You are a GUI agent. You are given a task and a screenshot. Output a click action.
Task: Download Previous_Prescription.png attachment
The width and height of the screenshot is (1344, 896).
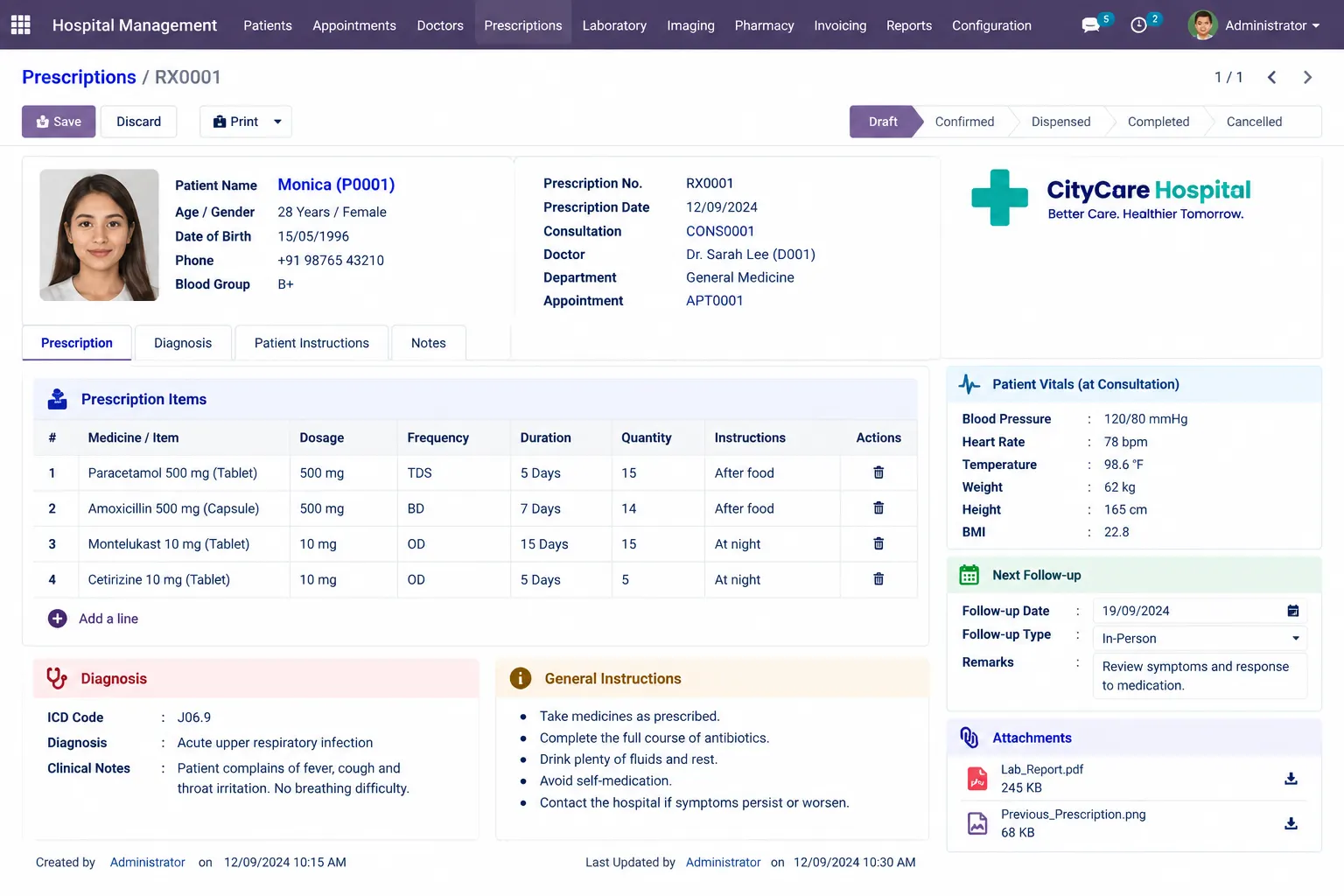tap(1291, 823)
